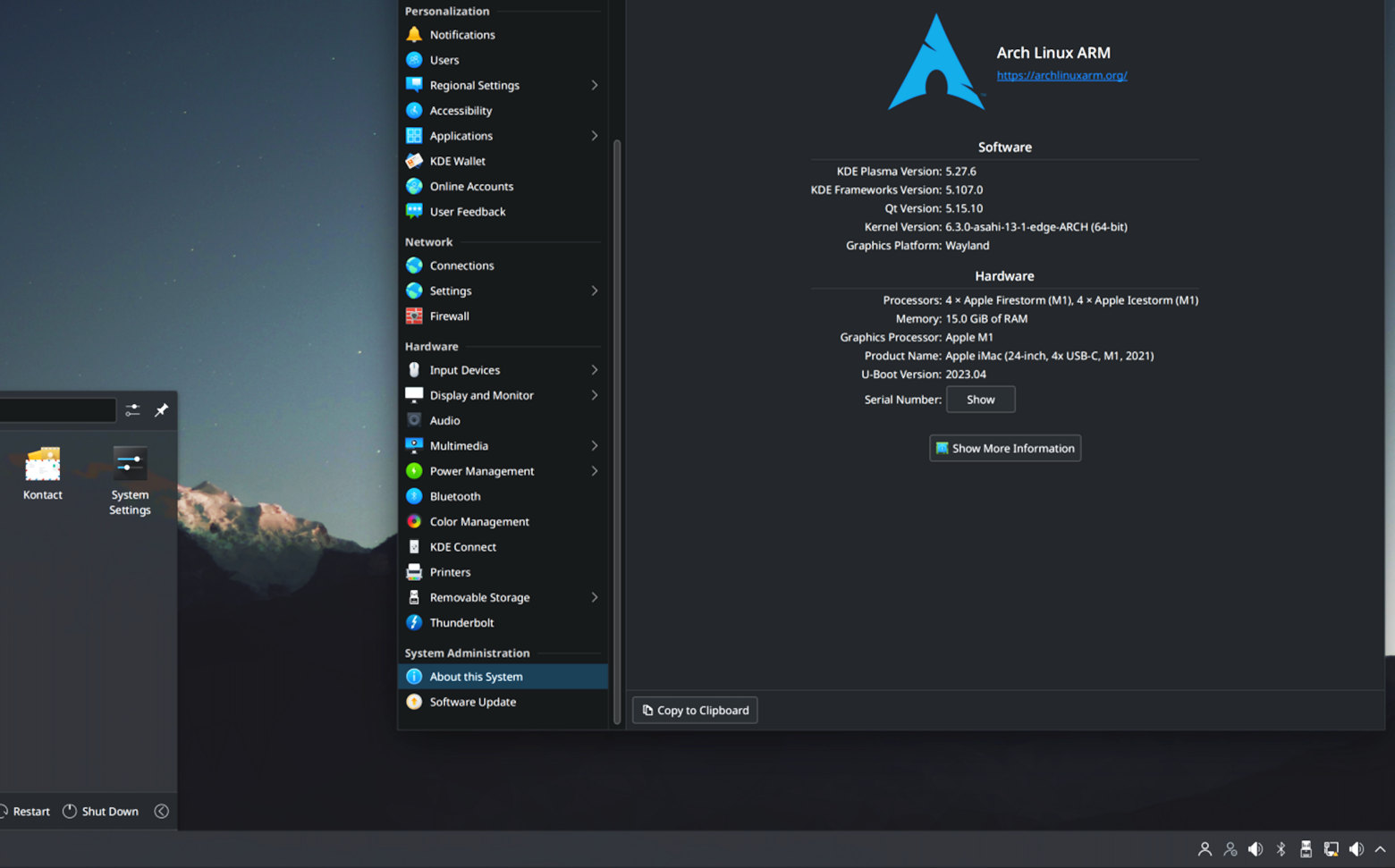
Task: Click the launcher back arrow circle button
Action: (x=161, y=812)
